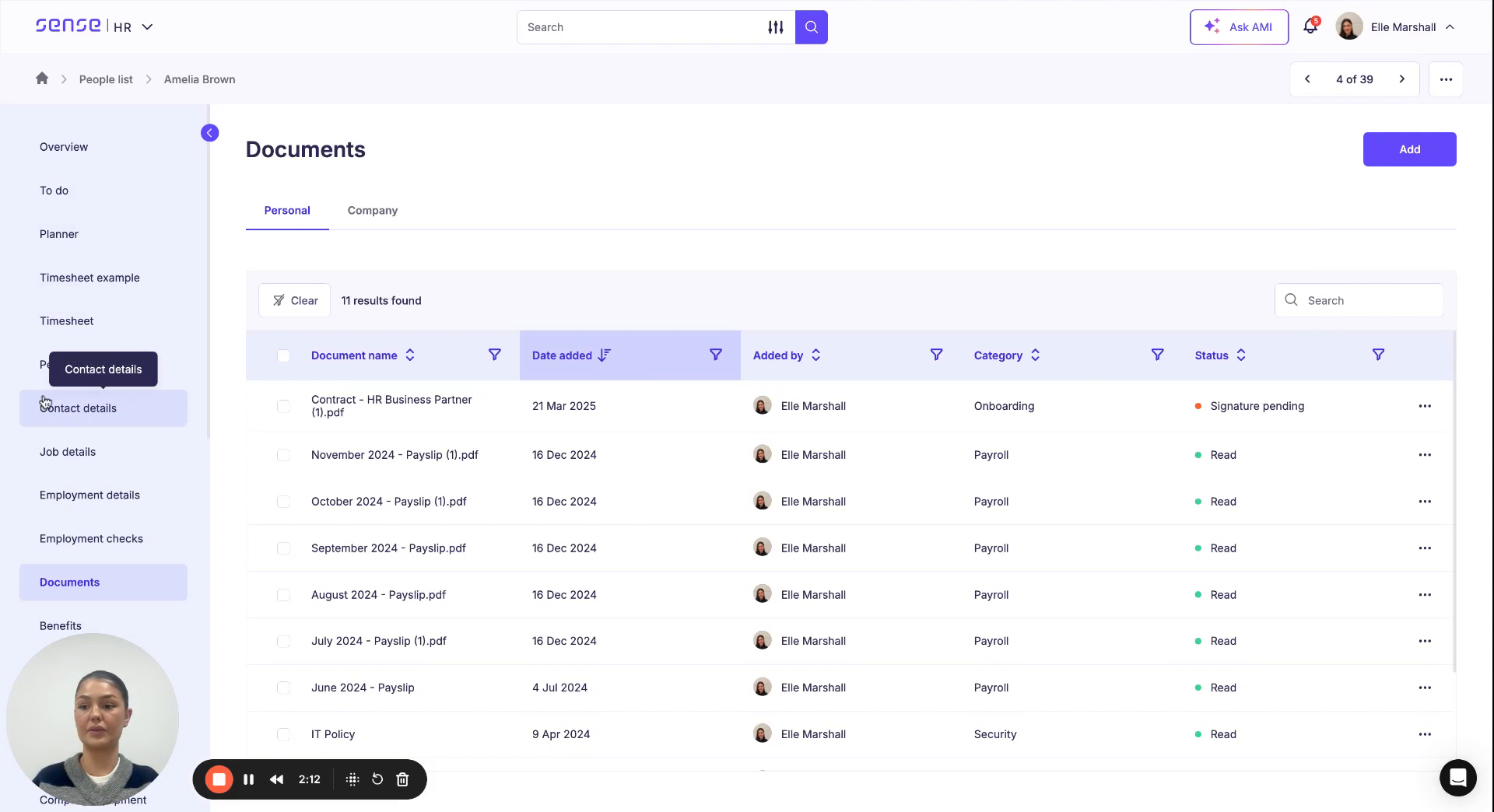
Task: Click the home breadcrumb icon
Action: [x=42, y=79]
